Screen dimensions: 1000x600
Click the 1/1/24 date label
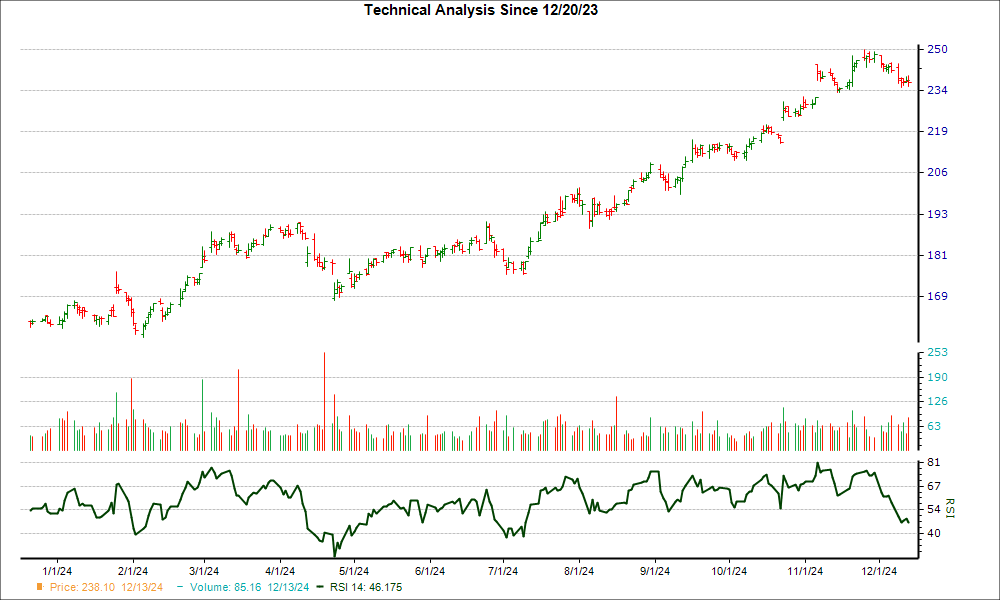pyautogui.click(x=57, y=571)
